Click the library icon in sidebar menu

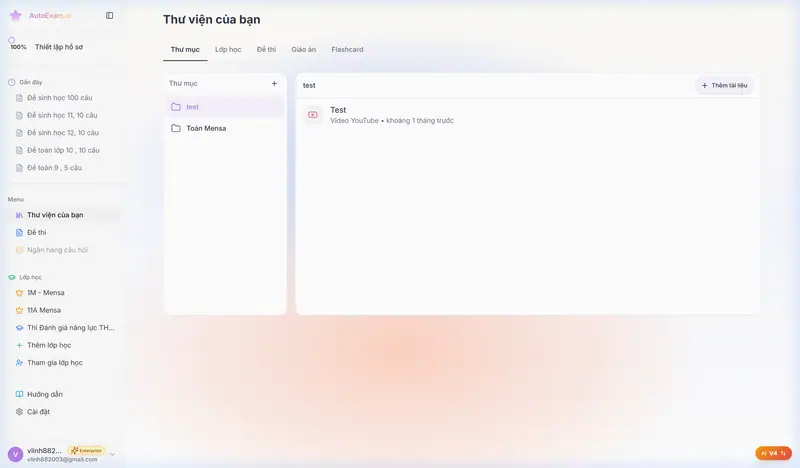(19, 215)
